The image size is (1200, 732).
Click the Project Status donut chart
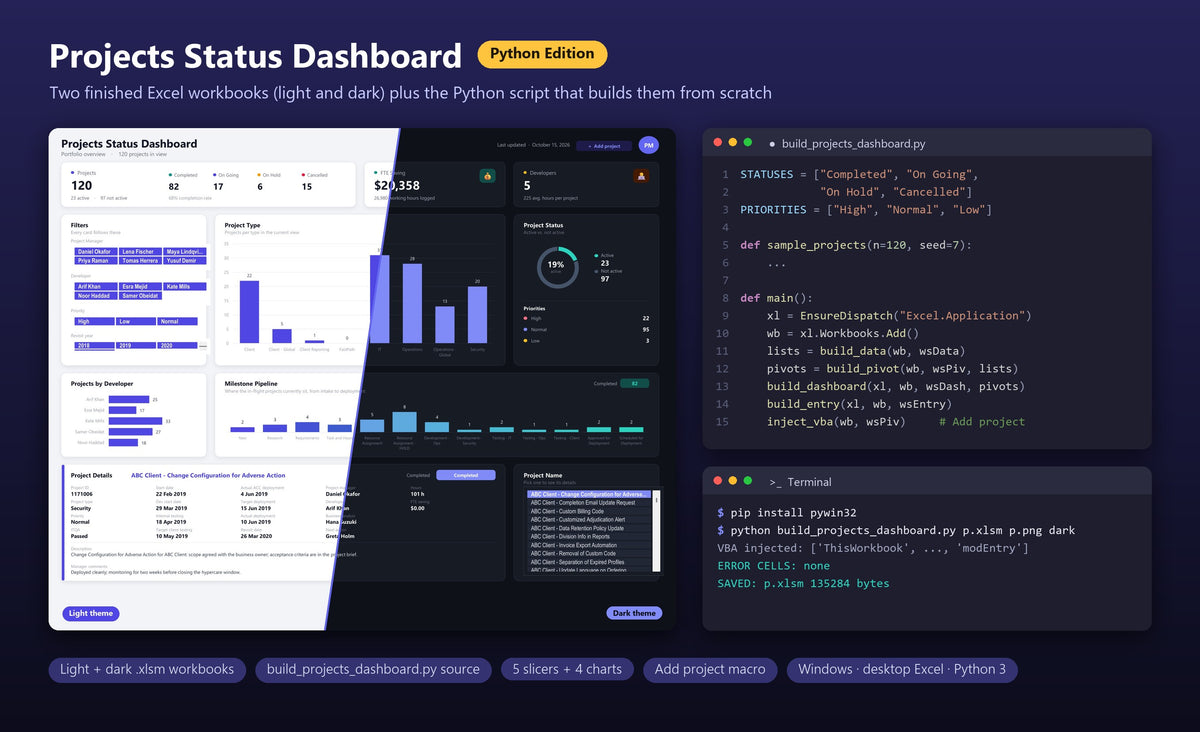pyautogui.click(x=557, y=267)
